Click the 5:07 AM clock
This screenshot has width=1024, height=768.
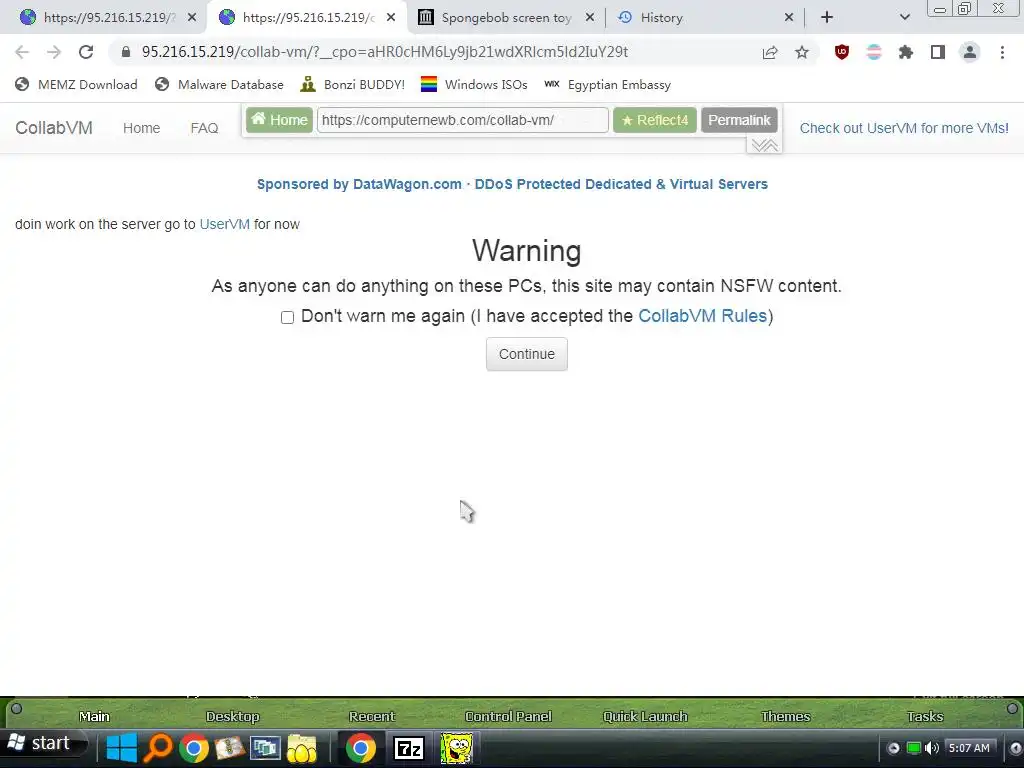coord(968,748)
